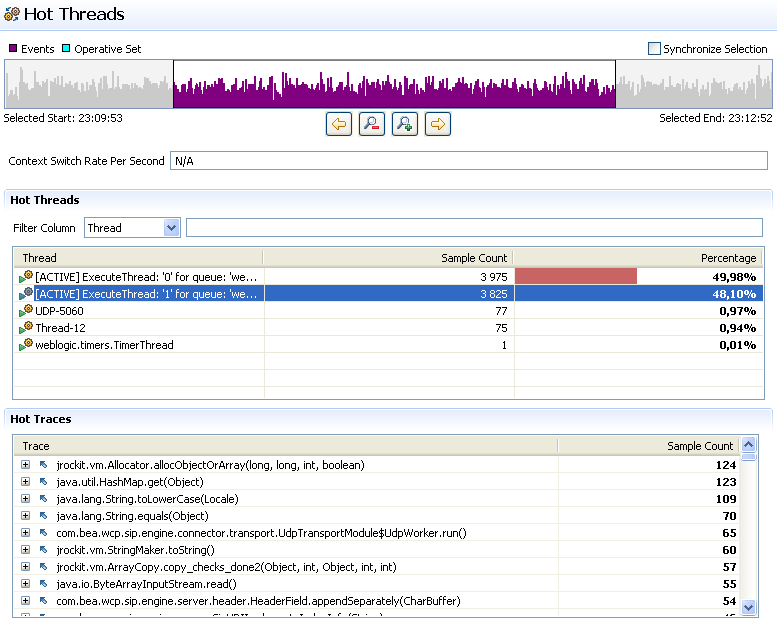Viewport: 777px width, 625px height.
Task: Click thread icon beside ExecuteThread '0' row
Action: 26,277
